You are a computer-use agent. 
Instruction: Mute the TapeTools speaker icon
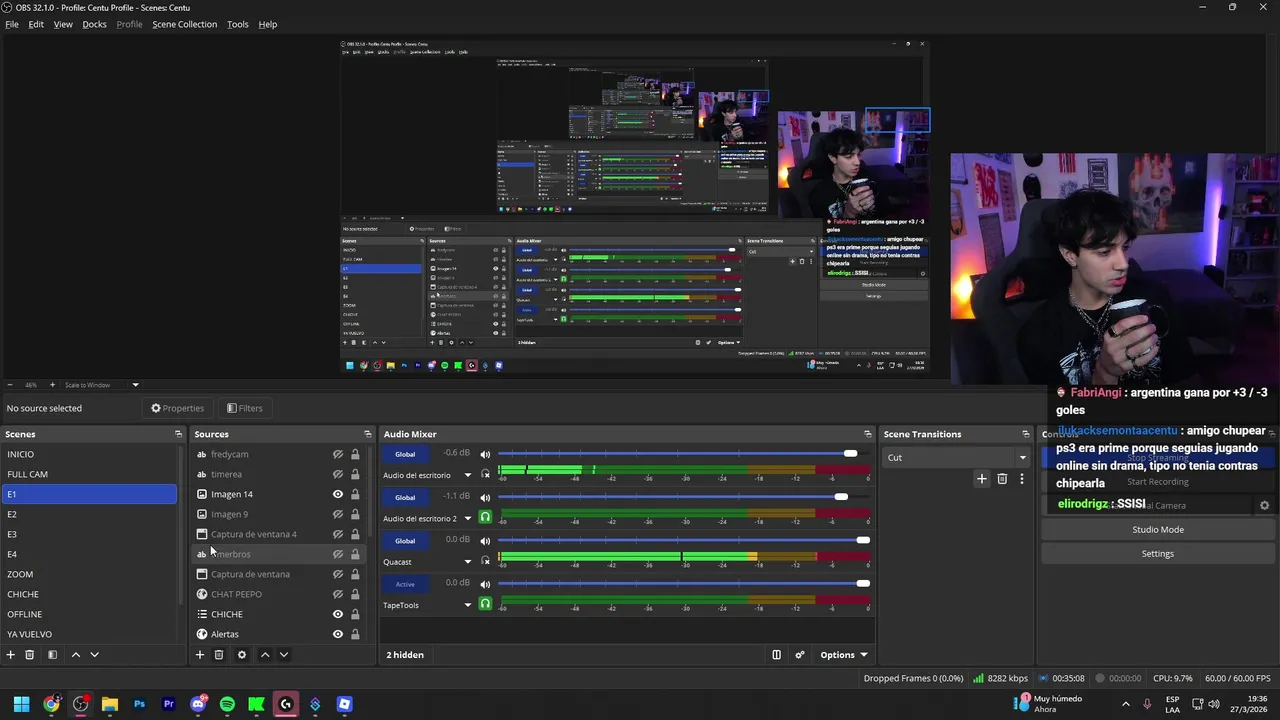[485, 584]
